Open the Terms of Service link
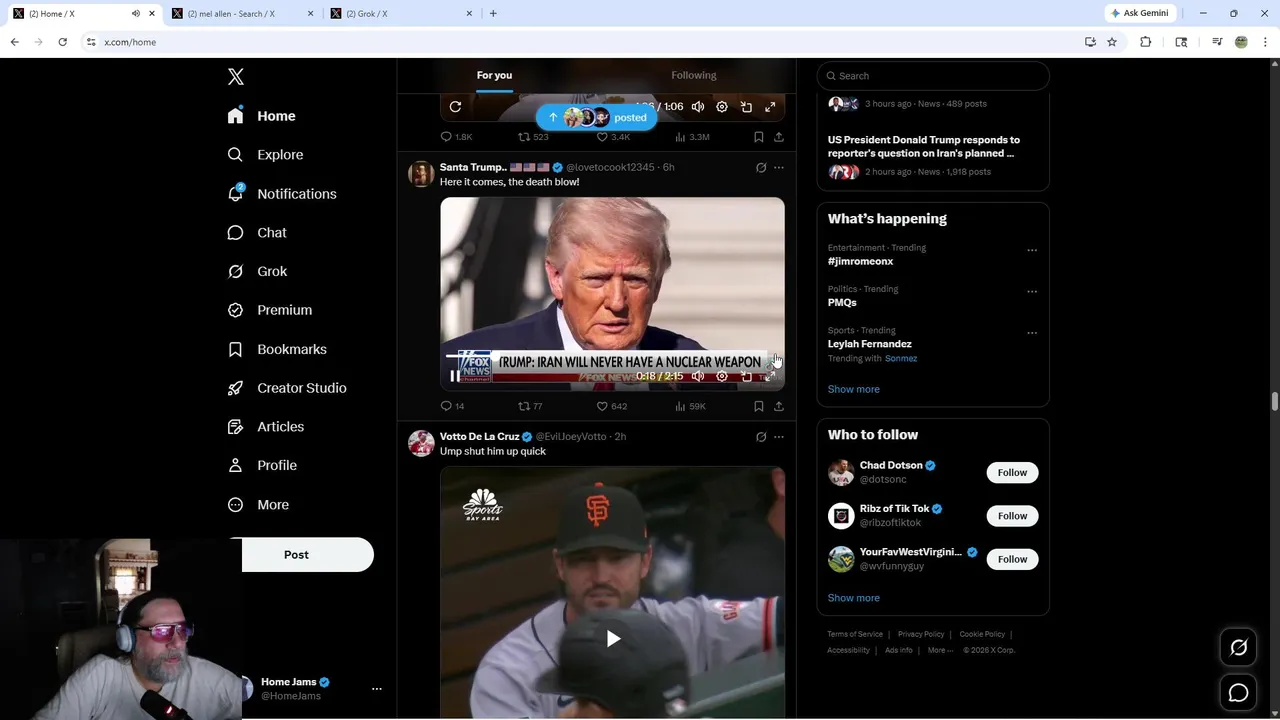1280x720 pixels. (855, 634)
